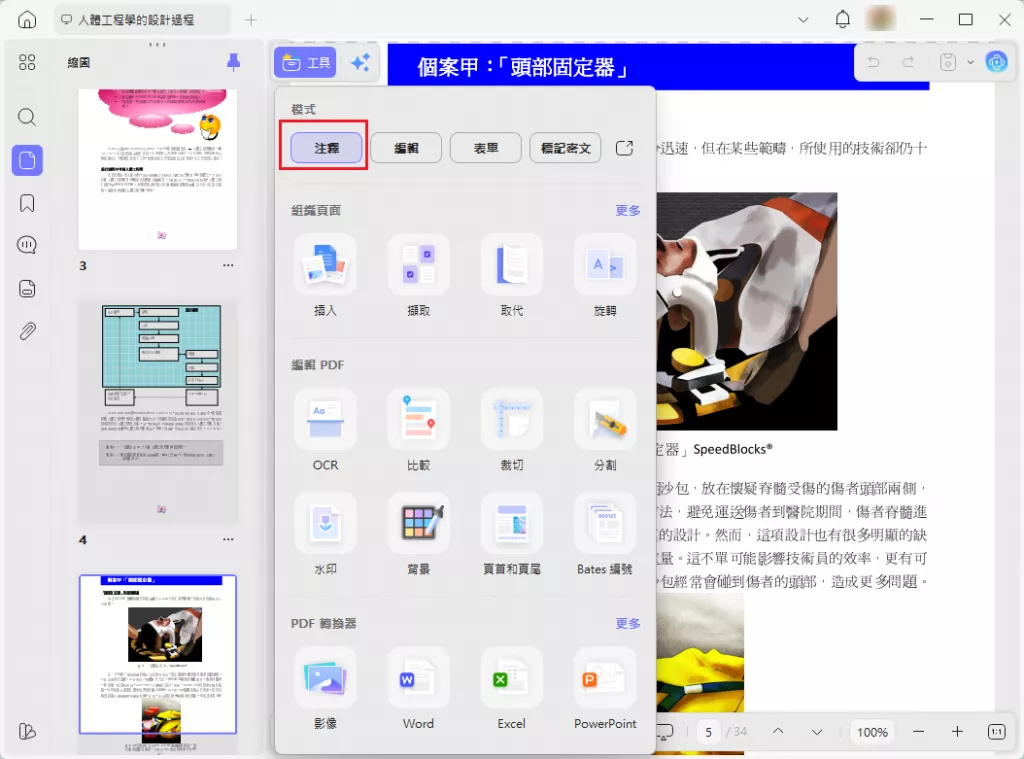
Task: Click 更多 next to PDF 轉換器
Action: 627,623
